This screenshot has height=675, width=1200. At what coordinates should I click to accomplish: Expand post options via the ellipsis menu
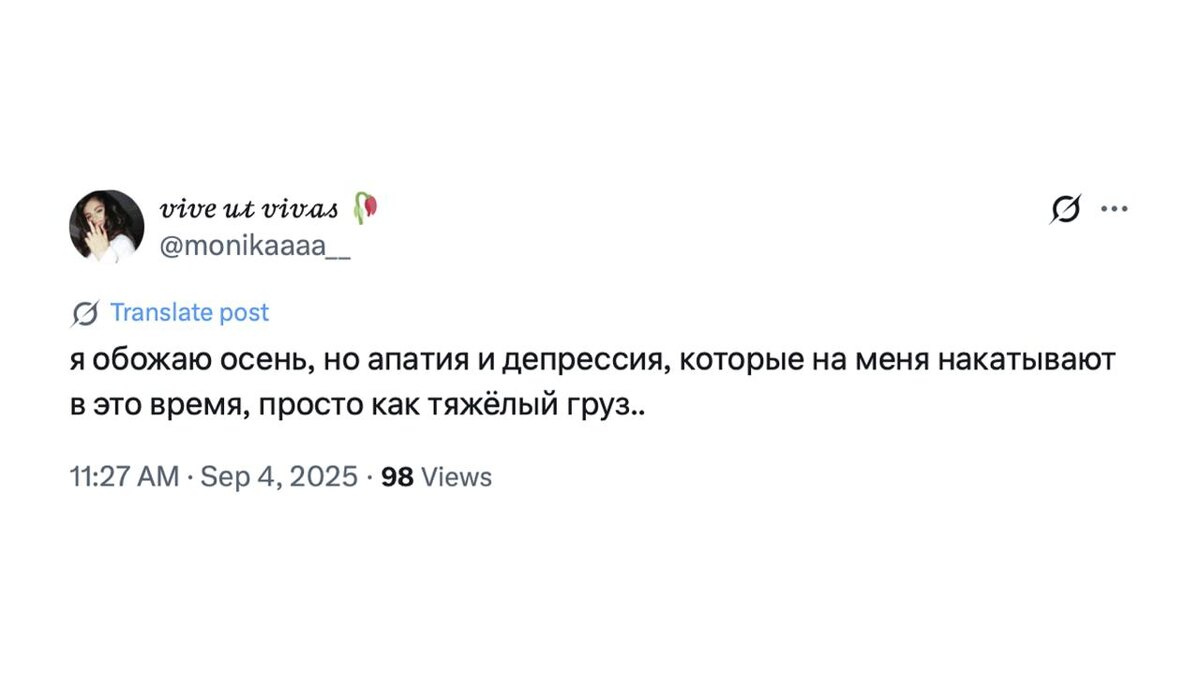coord(1115,208)
